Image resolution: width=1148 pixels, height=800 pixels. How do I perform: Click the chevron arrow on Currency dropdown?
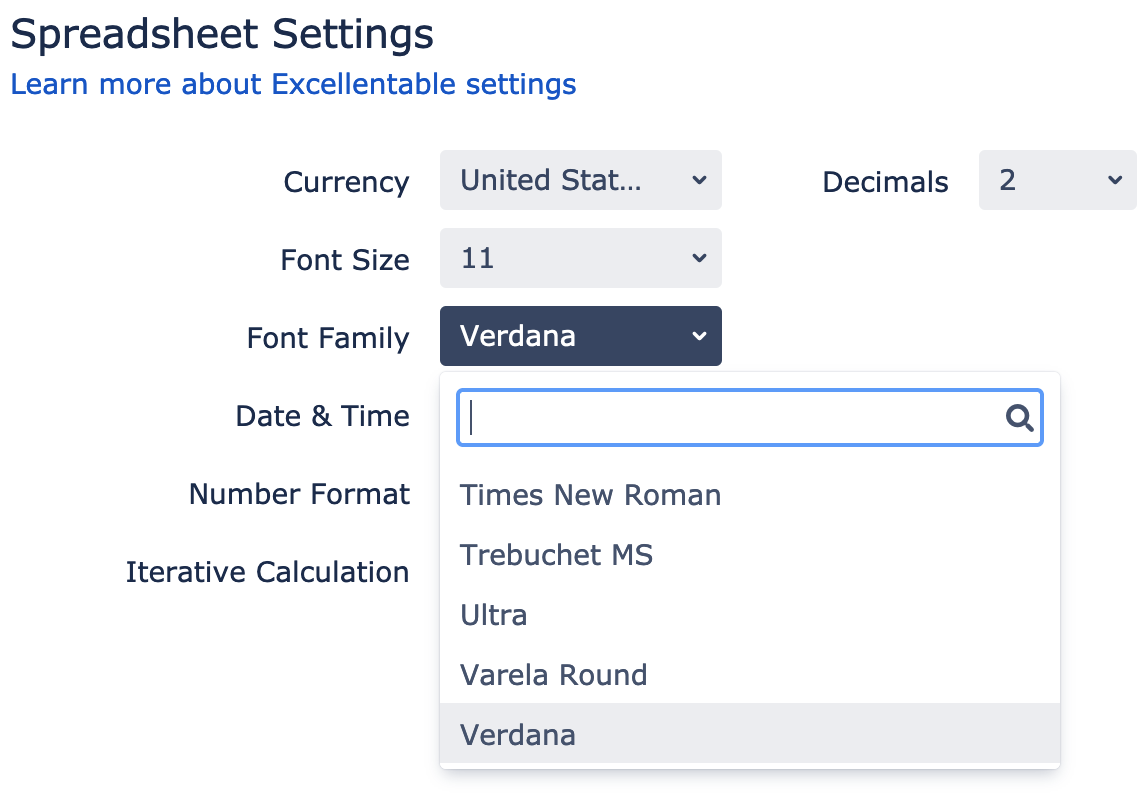coord(699,180)
